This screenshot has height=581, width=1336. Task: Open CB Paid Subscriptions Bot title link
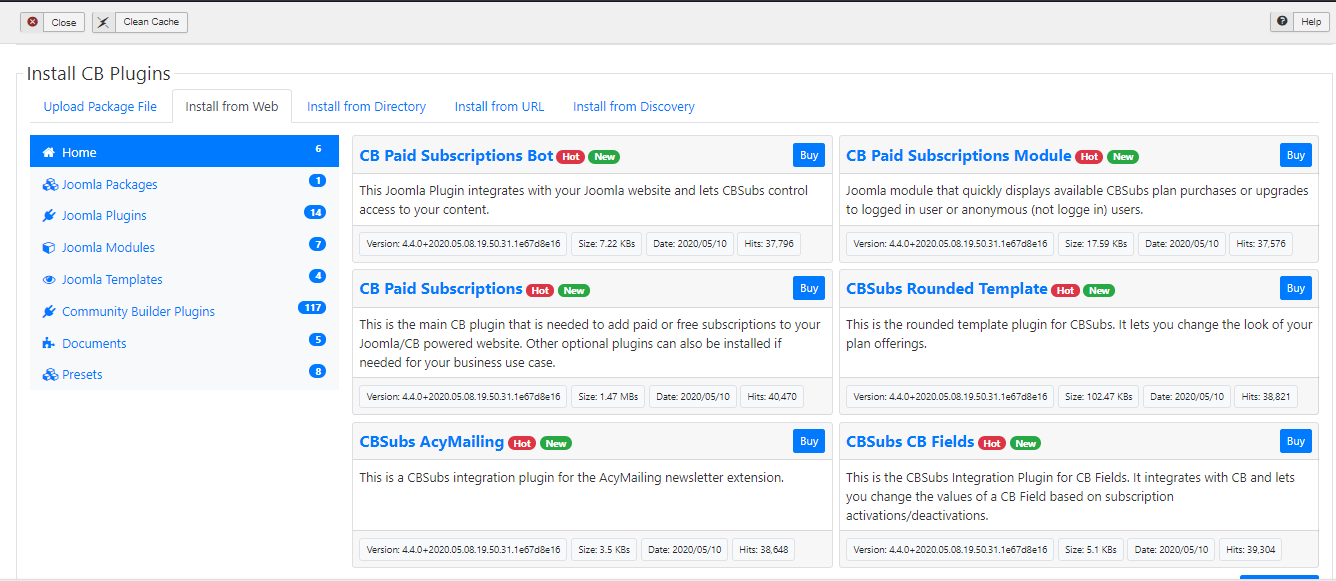(456, 156)
